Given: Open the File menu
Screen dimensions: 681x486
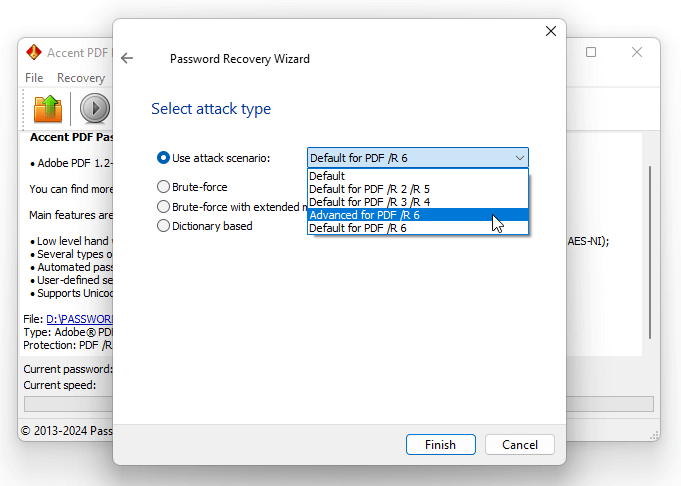Looking at the screenshot, I should 34,78.
